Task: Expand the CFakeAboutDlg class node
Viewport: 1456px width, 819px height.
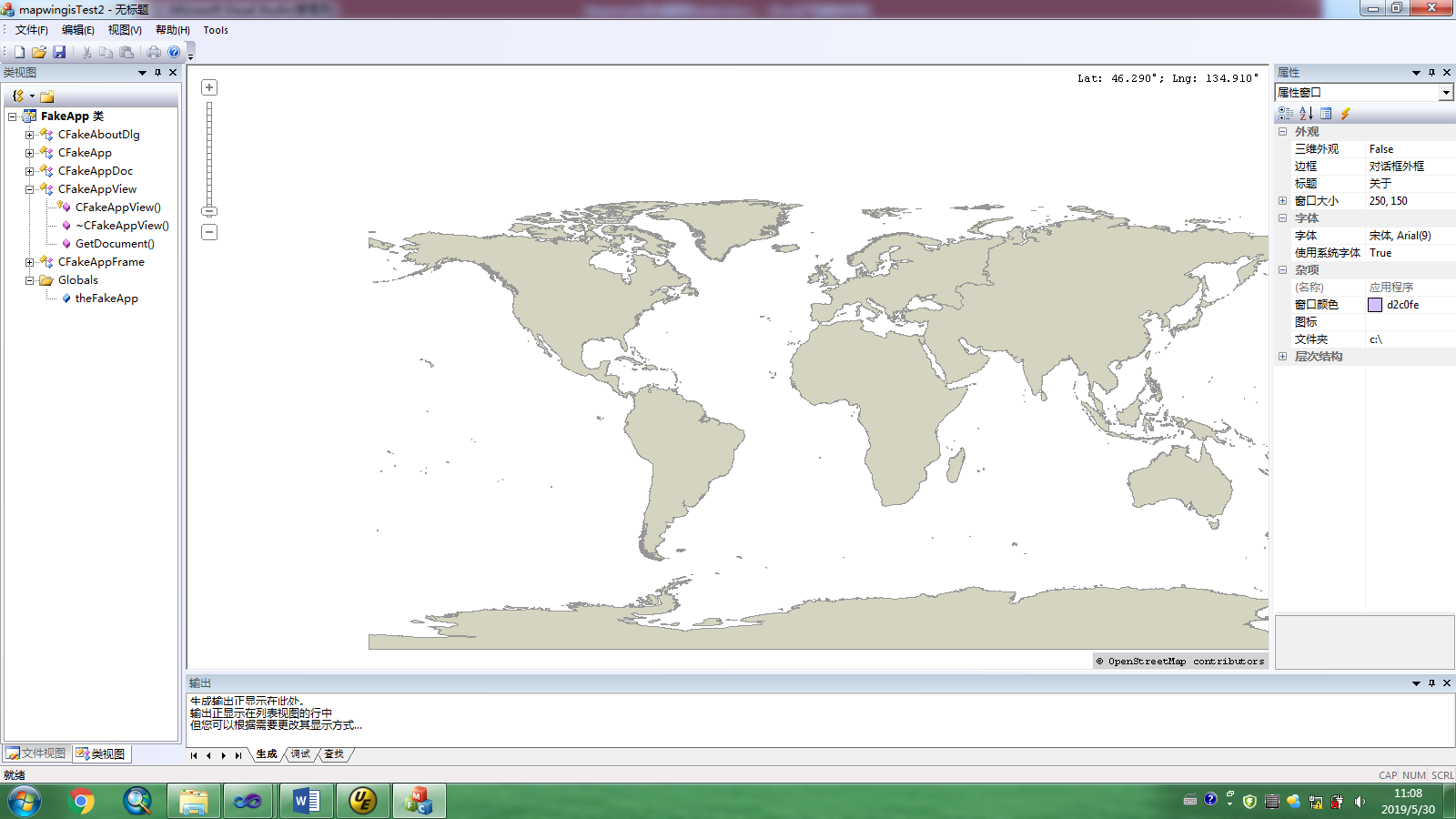Action: [x=30, y=134]
